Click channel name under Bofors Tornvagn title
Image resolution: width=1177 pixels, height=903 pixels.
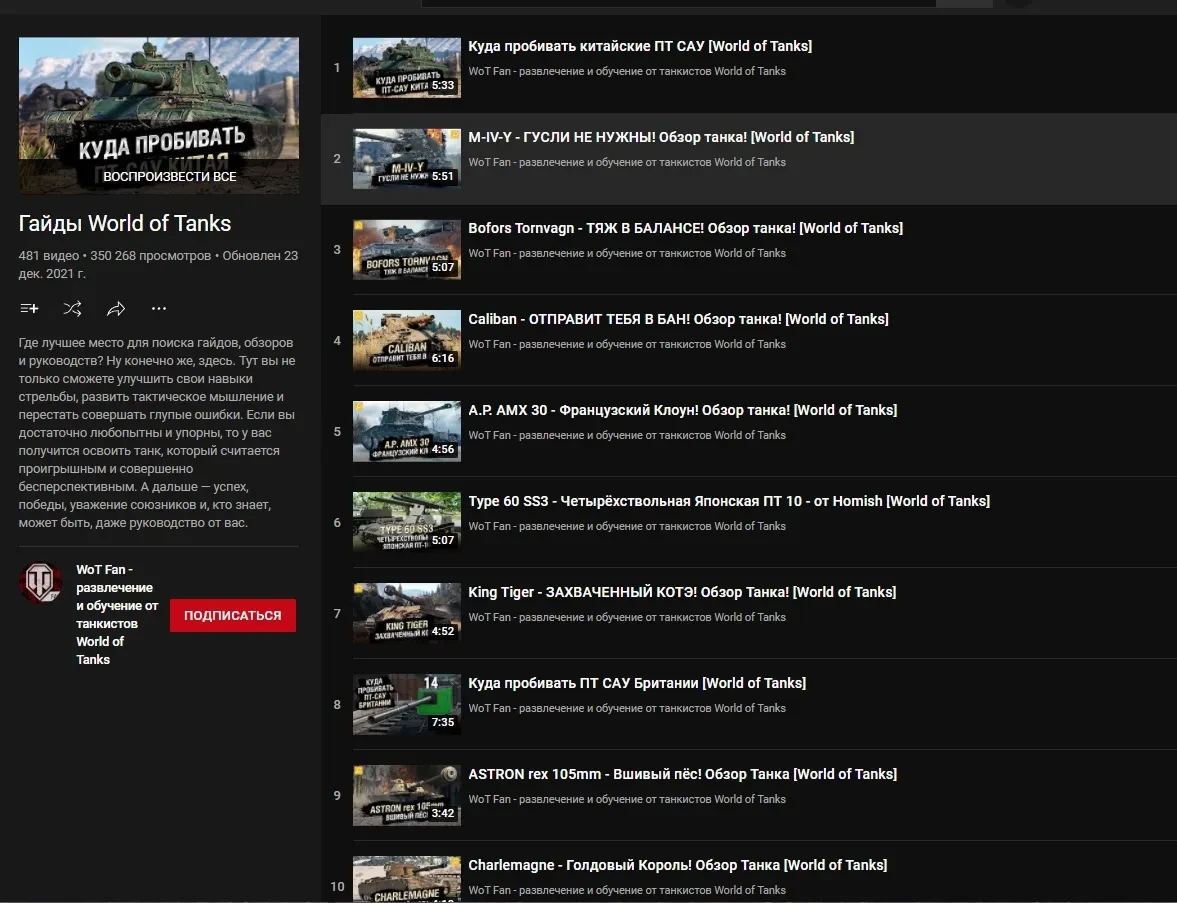coord(626,253)
